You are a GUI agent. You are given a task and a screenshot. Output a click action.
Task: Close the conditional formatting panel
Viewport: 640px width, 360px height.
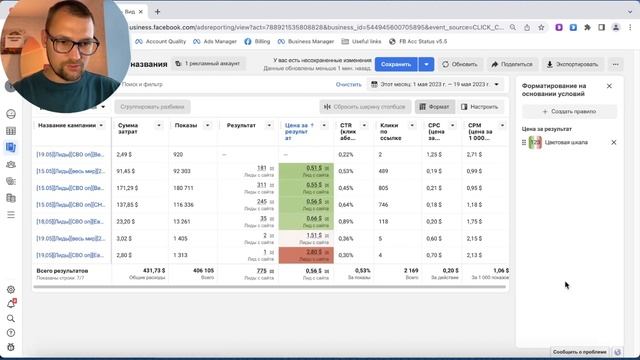click(x=609, y=86)
